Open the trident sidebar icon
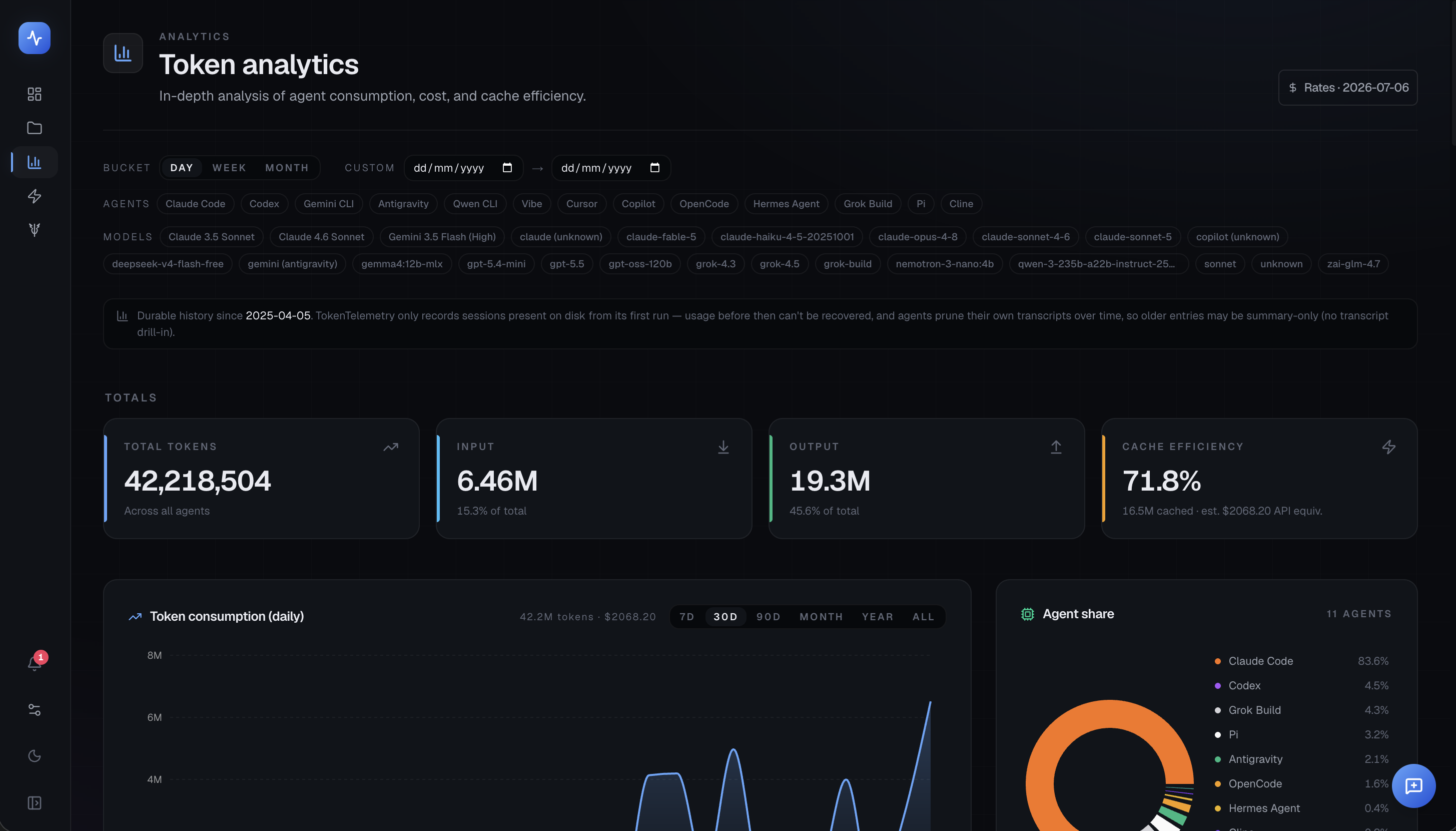This screenshot has width=1456, height=831. tap(34, 230)
